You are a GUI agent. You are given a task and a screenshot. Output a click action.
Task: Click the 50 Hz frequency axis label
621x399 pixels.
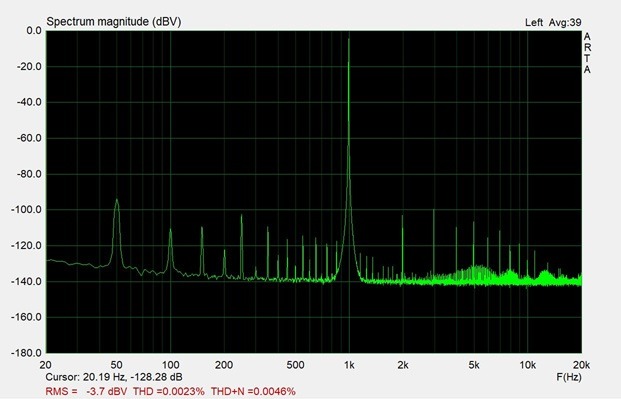coord(116,365)
